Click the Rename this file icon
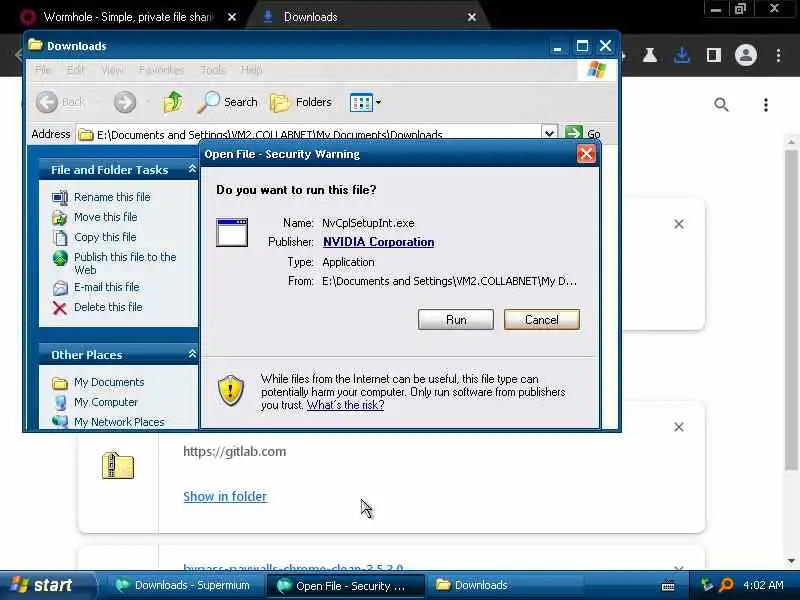Image resolution: width=800 pixels, height=600 pixels. point(60,197)
